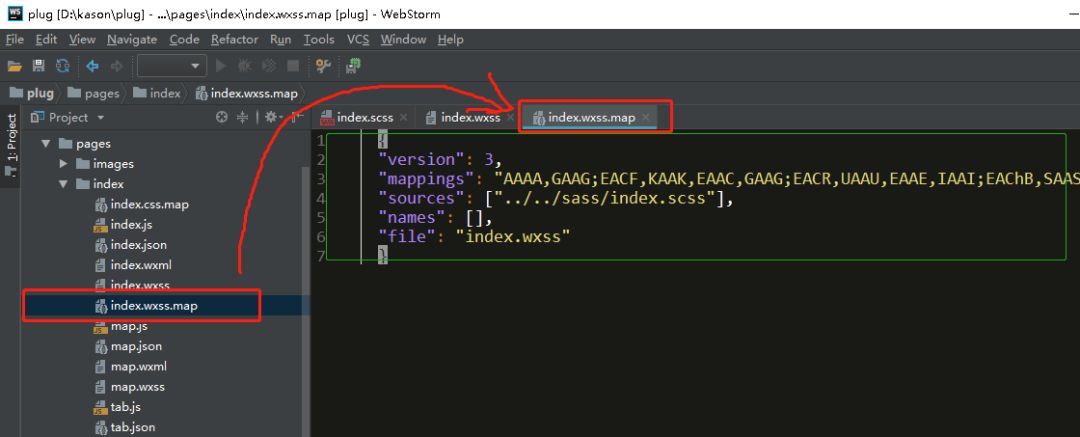The width and height of the screenshot is (1080, 437).
Task: Click the Synchronize refresh icon
Action: (63, 66)
